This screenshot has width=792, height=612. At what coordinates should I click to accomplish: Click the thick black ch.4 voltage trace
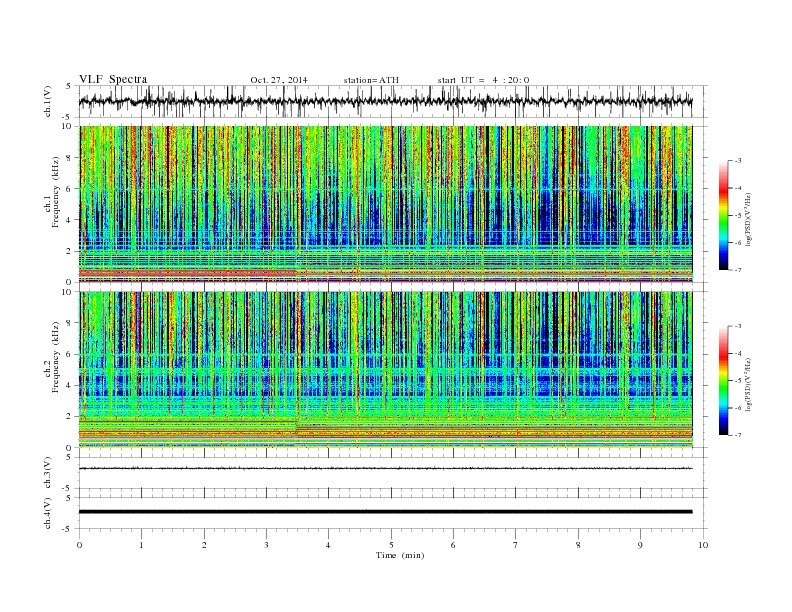tap(385, 512)
